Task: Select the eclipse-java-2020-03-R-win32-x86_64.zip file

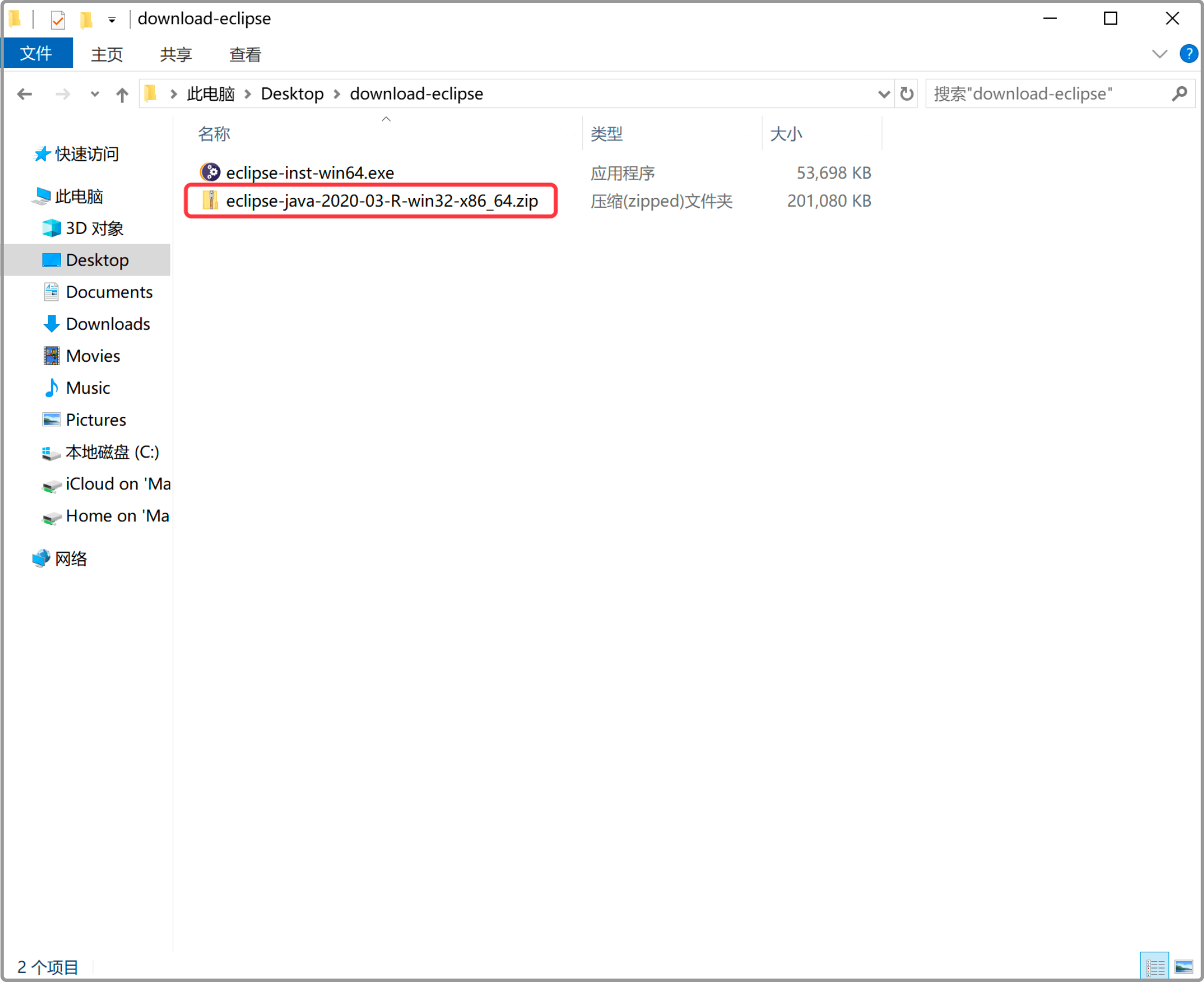Action: (382, 201)
